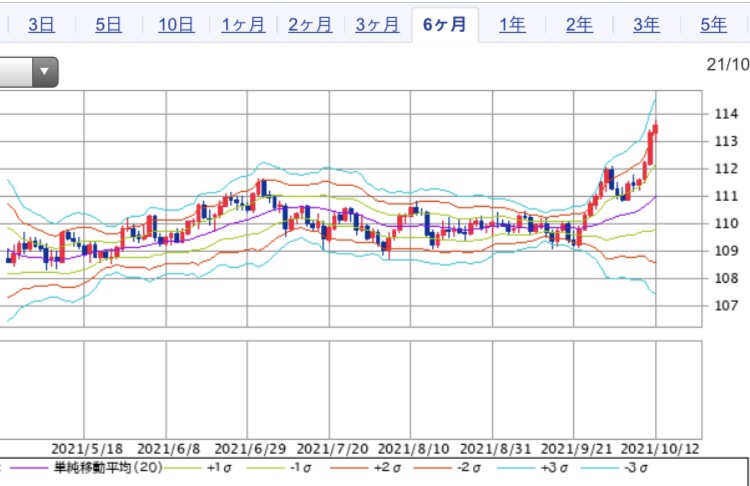Click the +1σ legend entry

(220, 468)
